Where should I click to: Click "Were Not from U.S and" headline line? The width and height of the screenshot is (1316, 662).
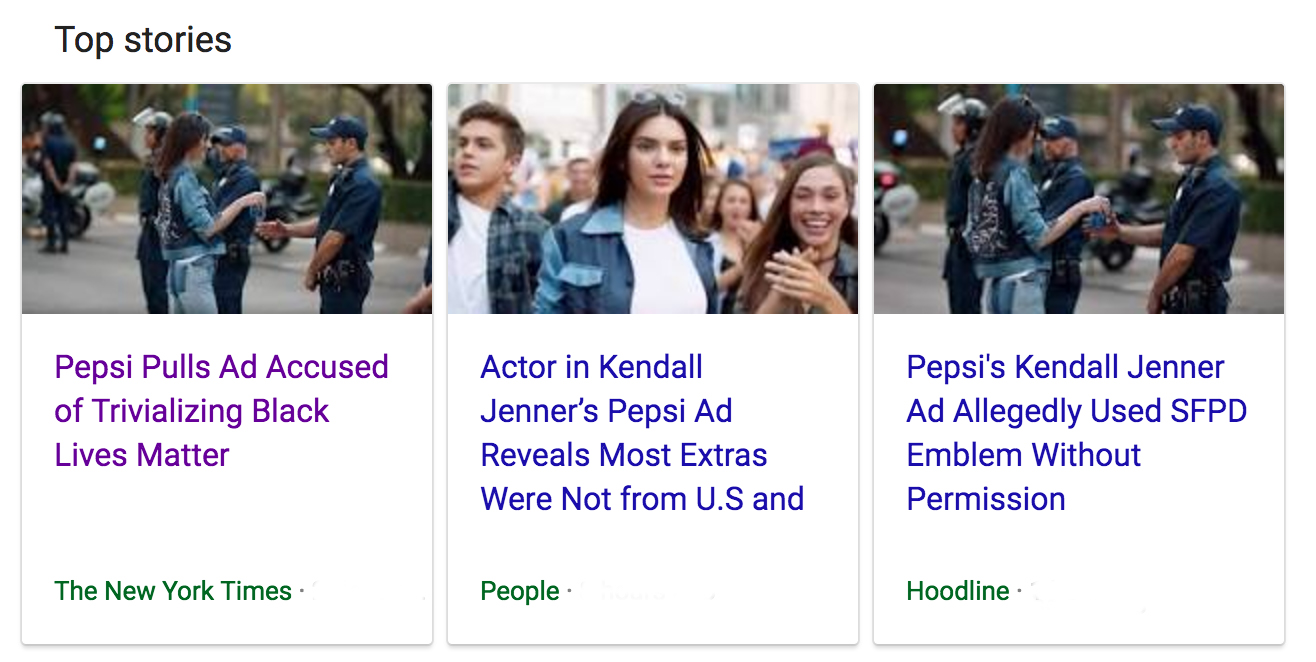642,498
